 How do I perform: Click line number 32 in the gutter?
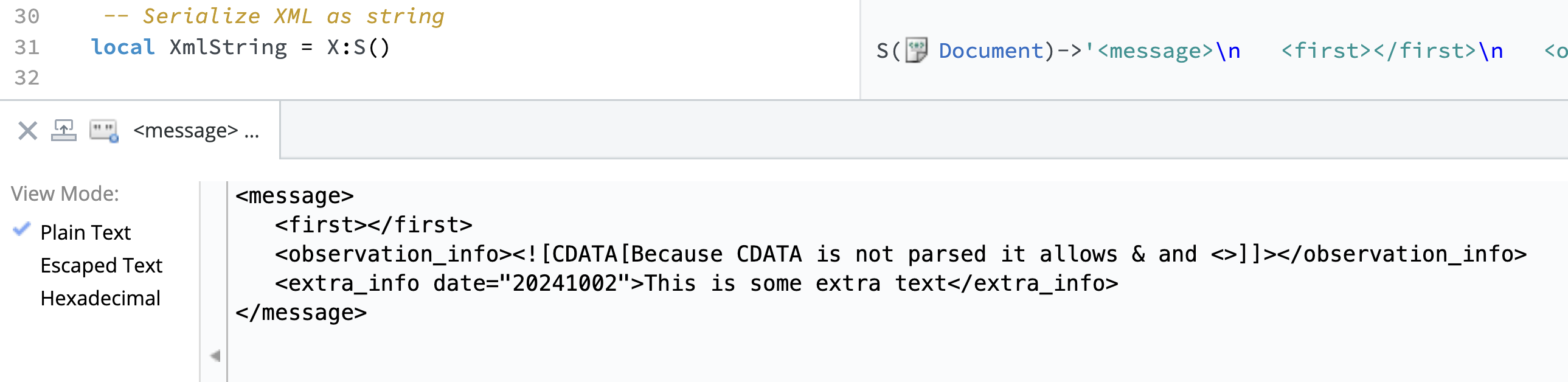click(x=27, y=78)
